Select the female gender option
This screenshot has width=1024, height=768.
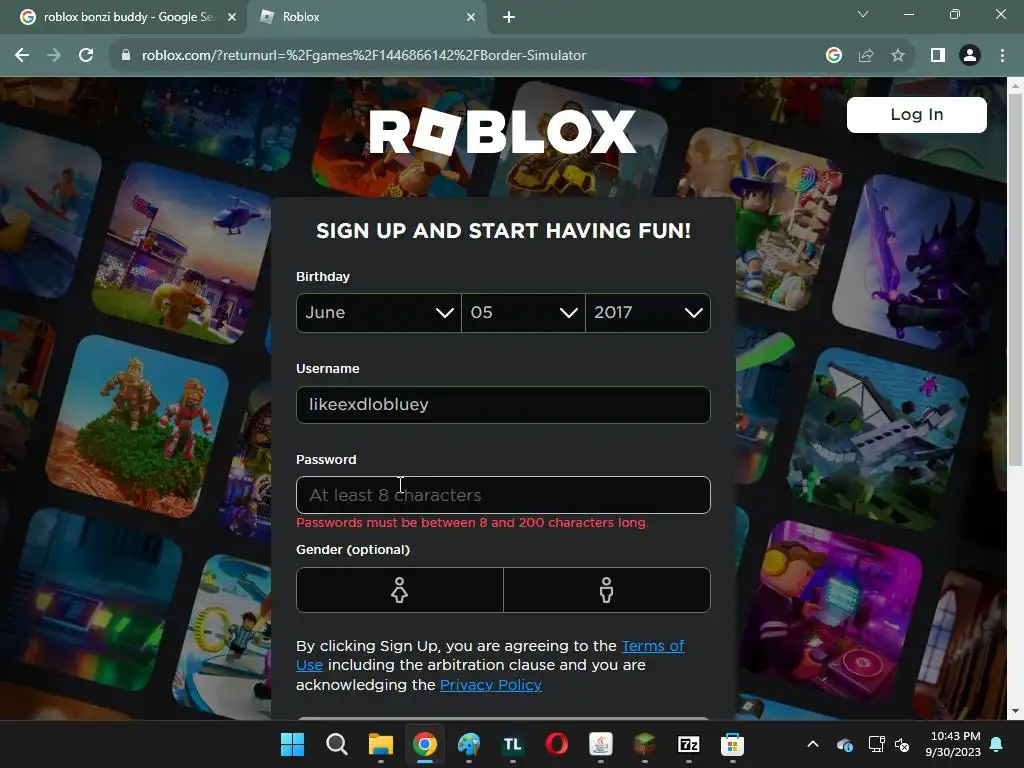click(400, 590)
